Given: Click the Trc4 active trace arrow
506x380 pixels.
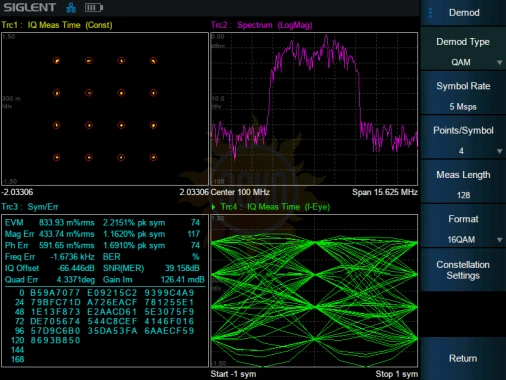Looking at the screenshot, I should (x=213, y=207).
